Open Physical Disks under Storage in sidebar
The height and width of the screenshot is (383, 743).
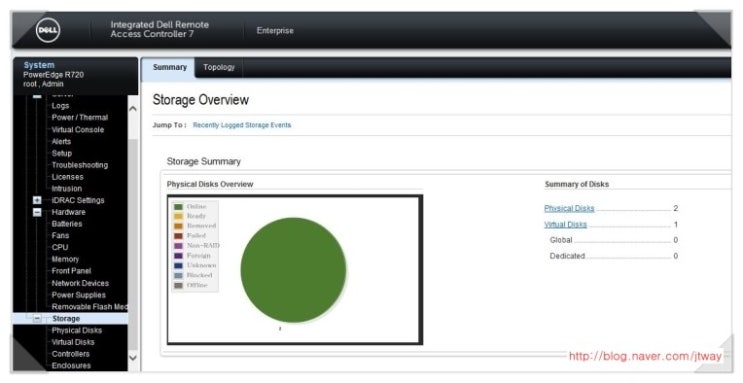pyautogui.click(x=76, y=330)
